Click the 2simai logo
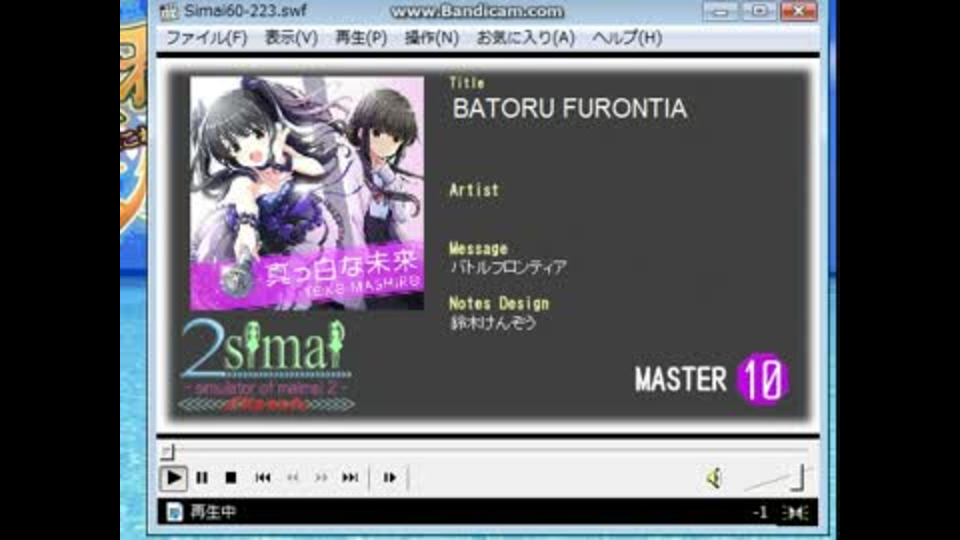Image resolution: width=960 pixels, height=540 pixels. (266, 365)
